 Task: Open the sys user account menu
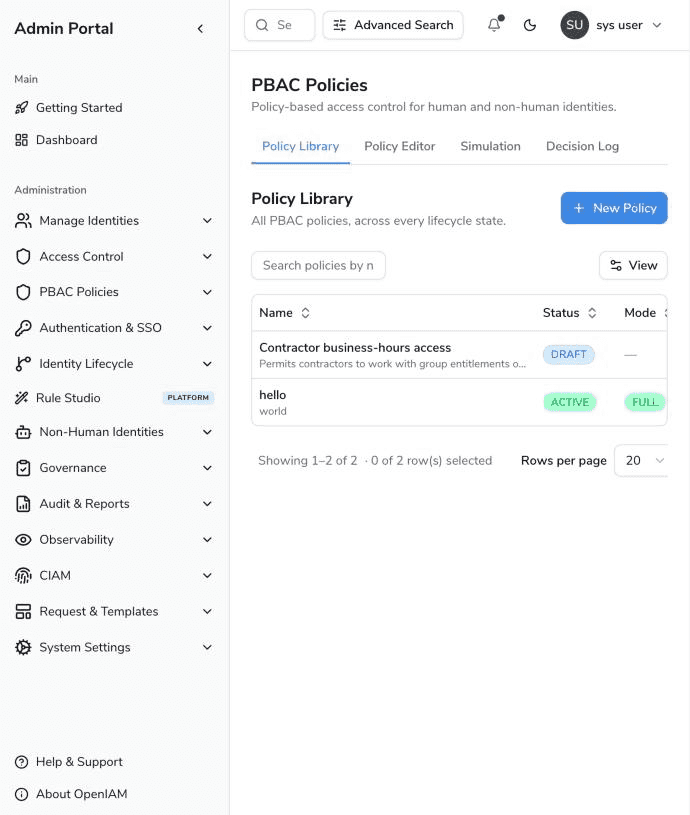pos(612,25)
